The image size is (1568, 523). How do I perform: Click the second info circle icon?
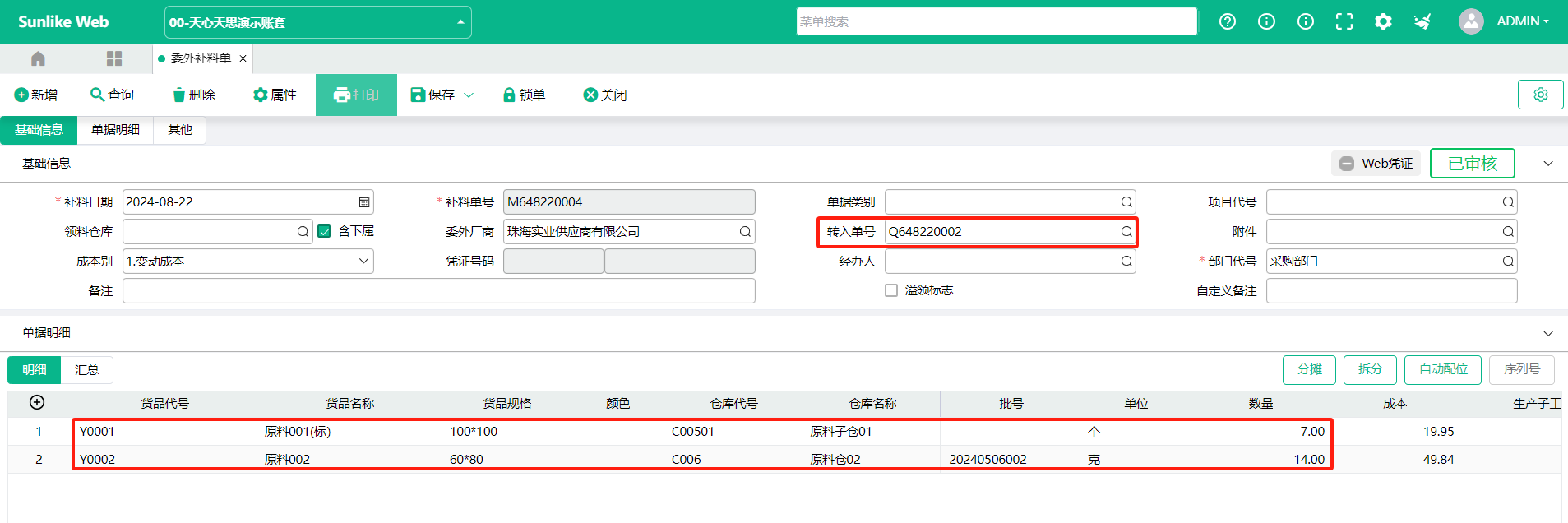pos(1306,21)
